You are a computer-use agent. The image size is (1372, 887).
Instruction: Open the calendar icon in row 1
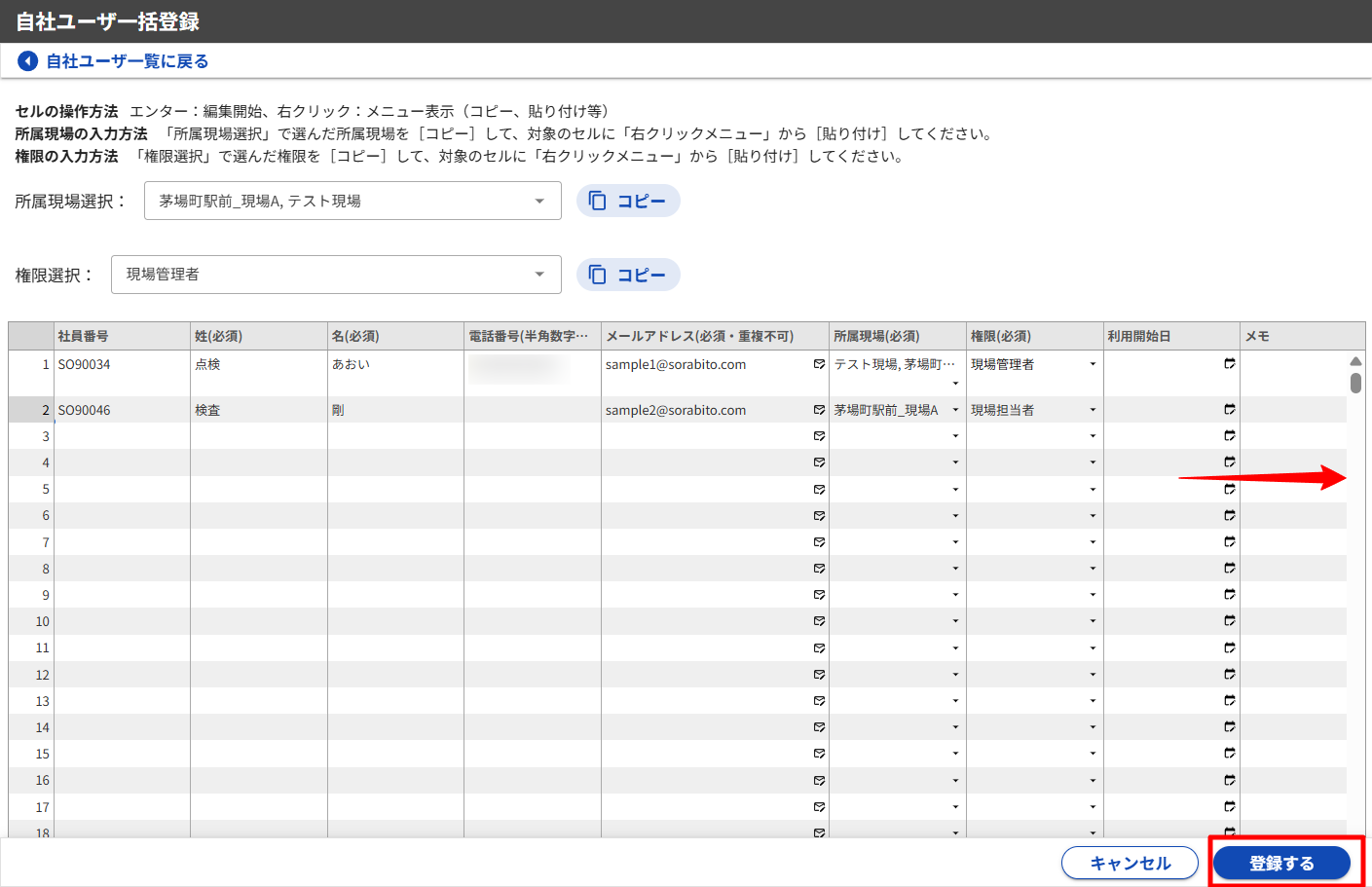tap(1230, 364)
